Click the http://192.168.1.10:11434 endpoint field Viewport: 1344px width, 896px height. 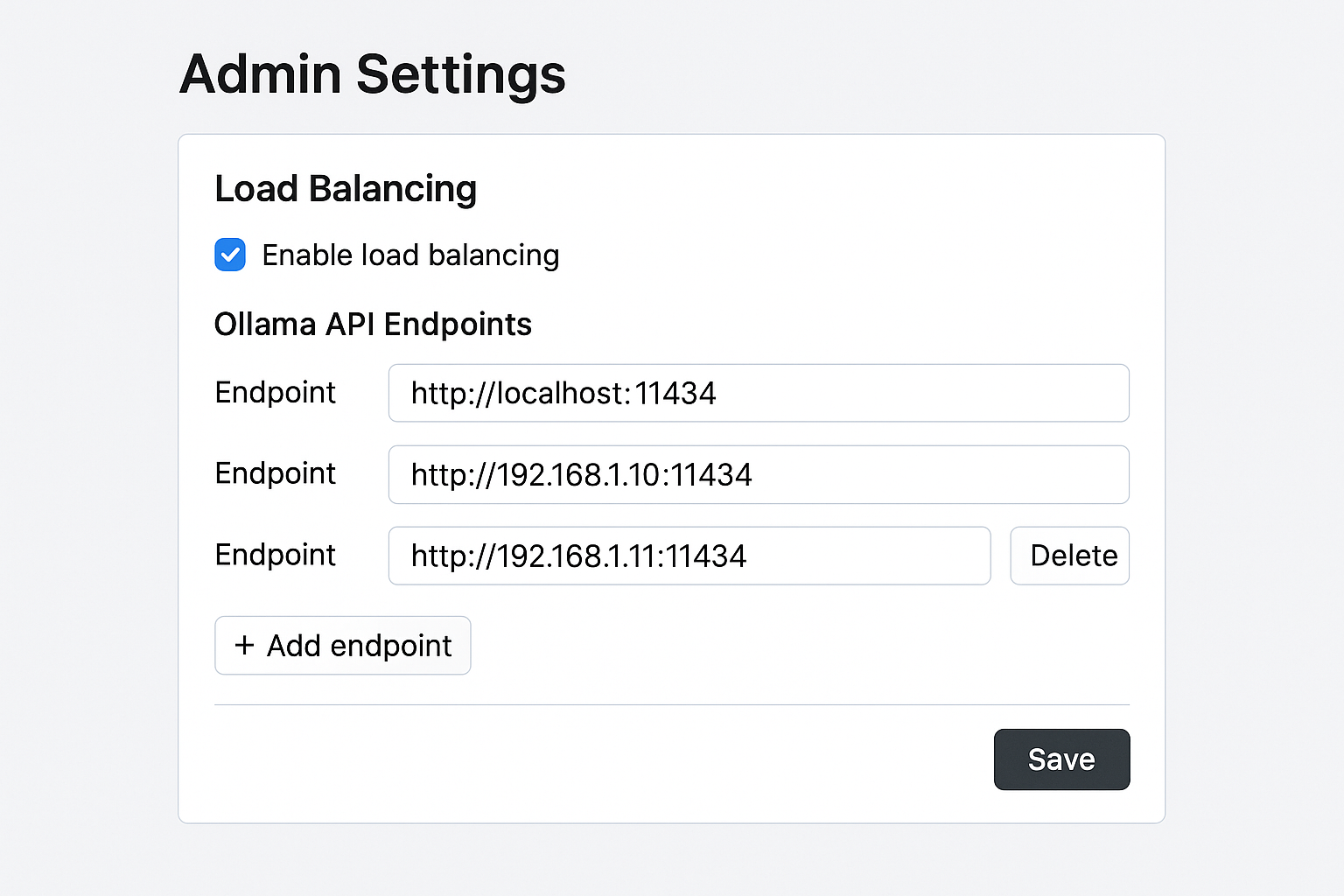[758, 475]
